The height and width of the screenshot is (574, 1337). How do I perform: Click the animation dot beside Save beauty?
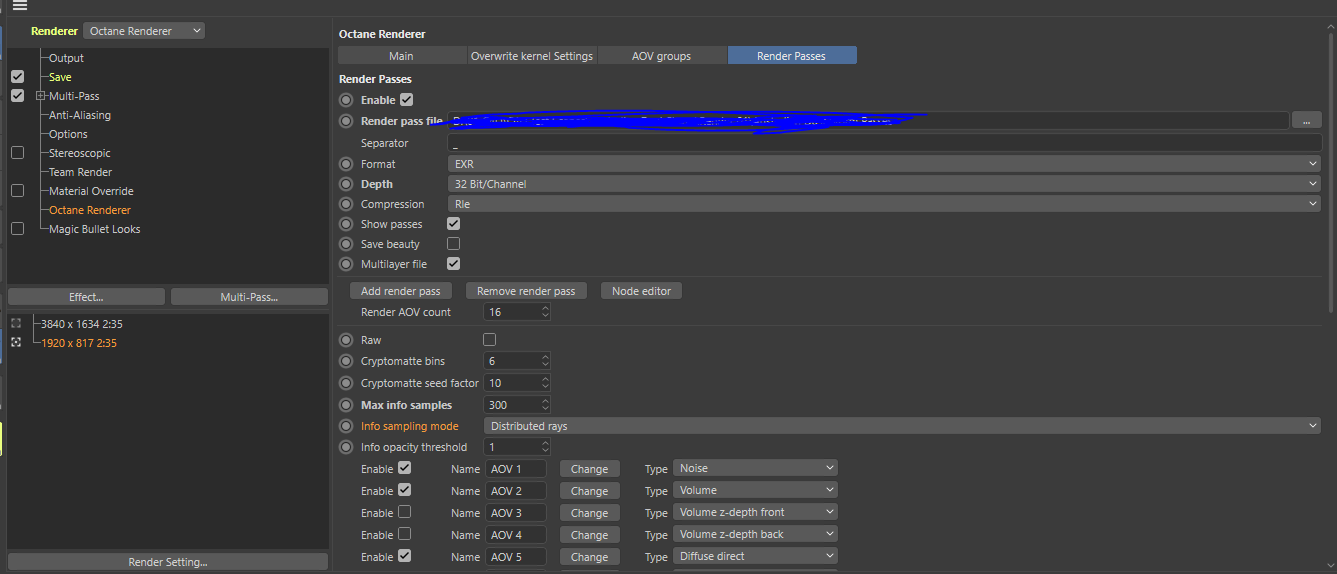[x=346, y=244]
